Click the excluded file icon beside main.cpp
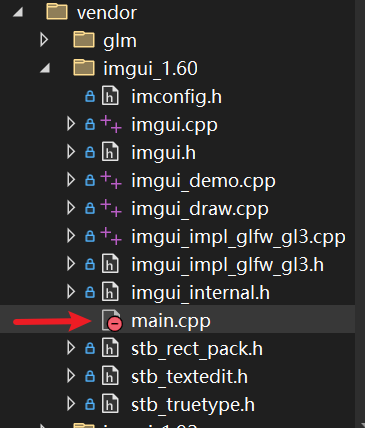 pos(112,321)
